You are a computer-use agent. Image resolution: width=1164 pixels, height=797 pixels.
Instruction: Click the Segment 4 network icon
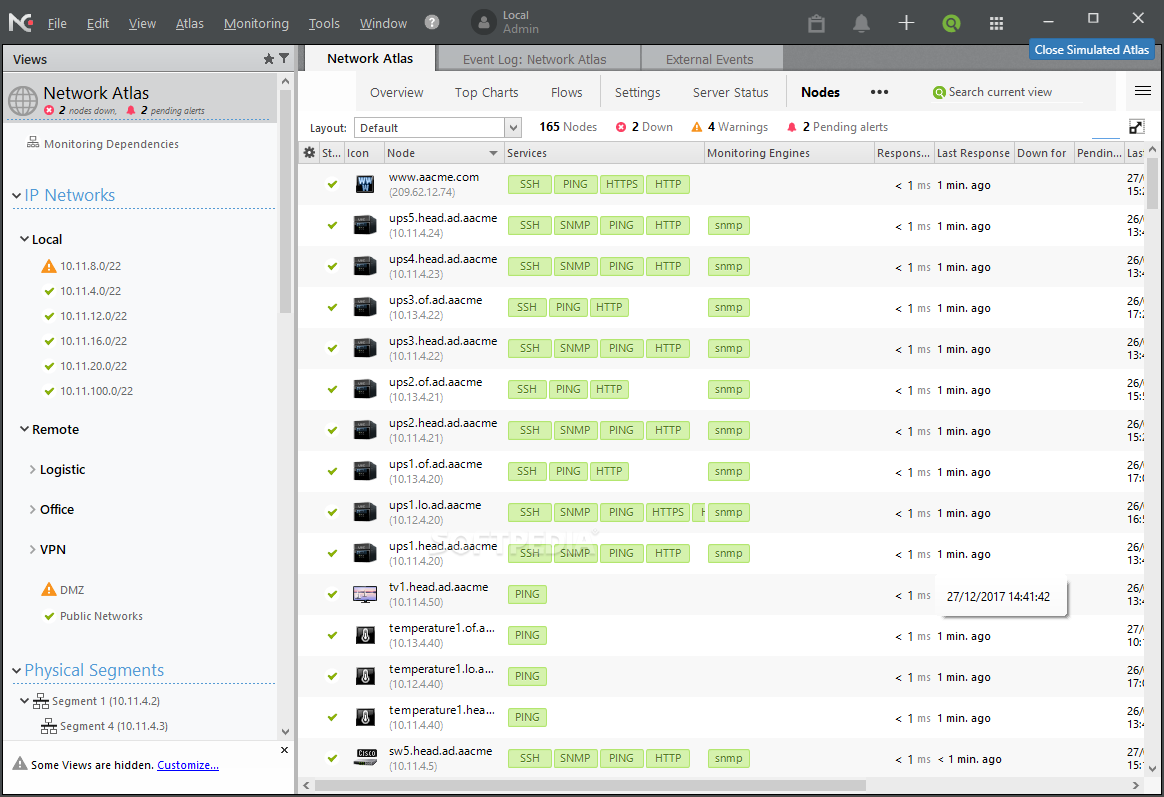point(49,726)
